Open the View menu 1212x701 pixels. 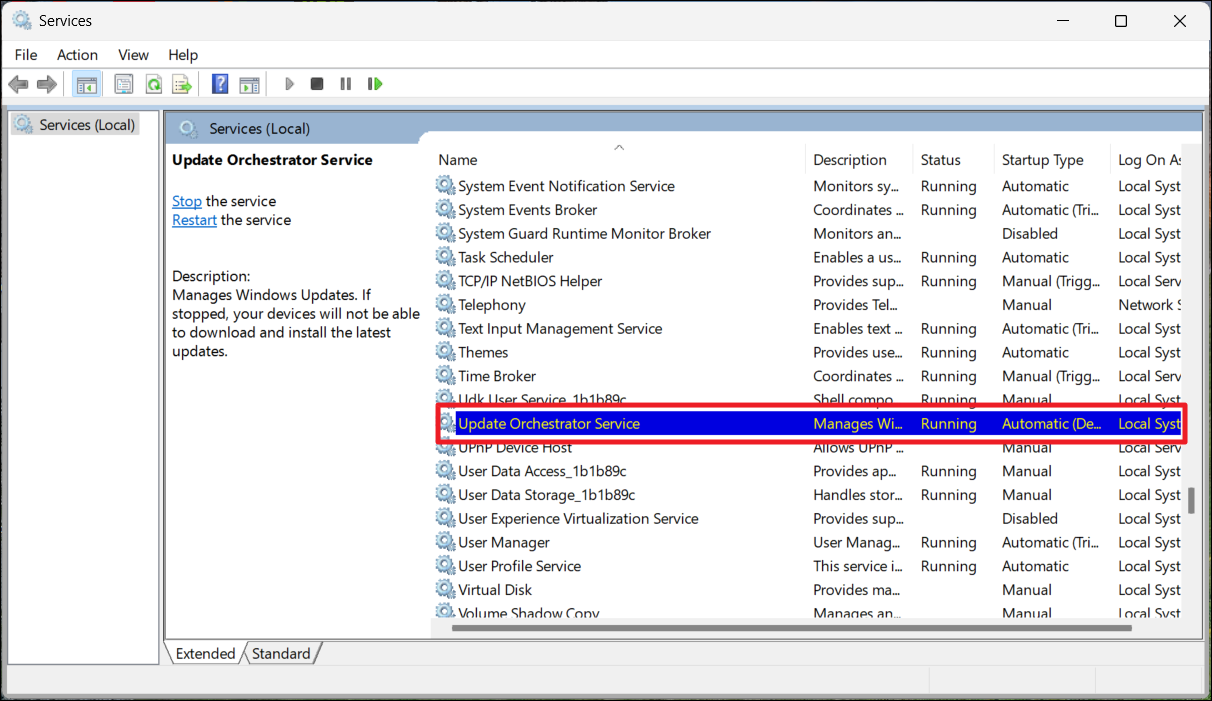point(133,55)
